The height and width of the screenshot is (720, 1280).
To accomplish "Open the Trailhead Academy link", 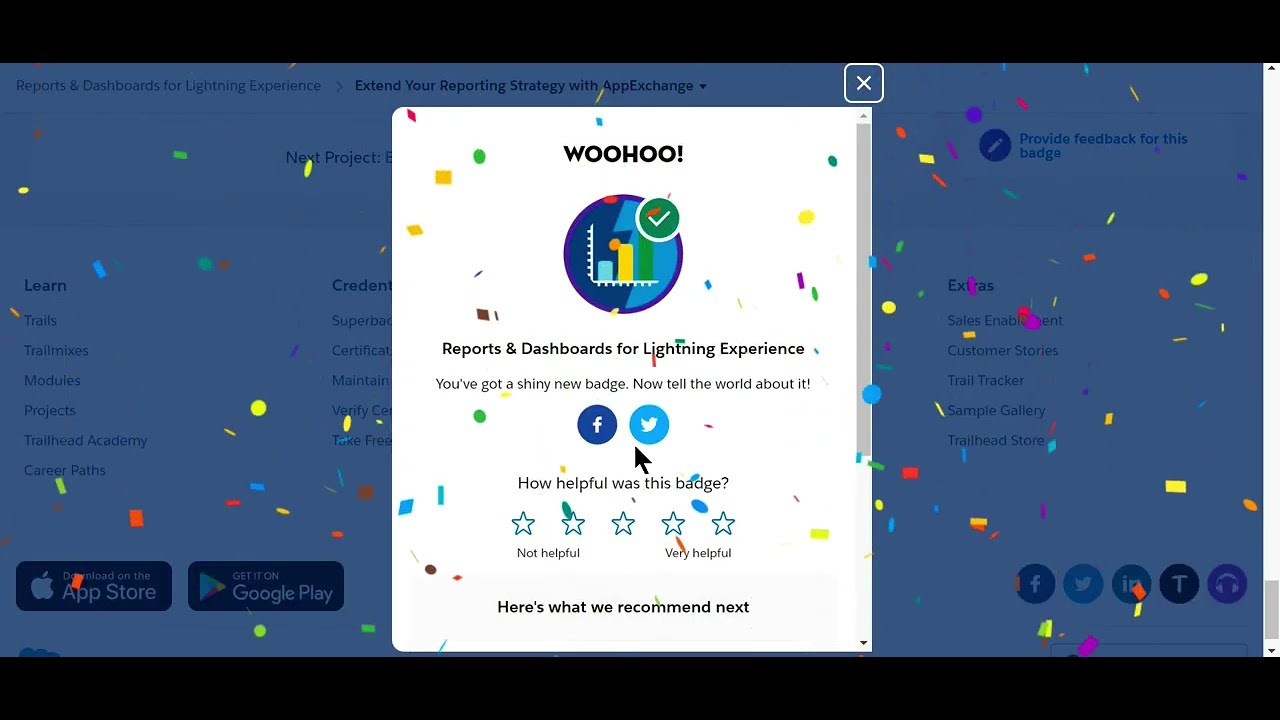I will pyautogui.click(x=85, y=440).
